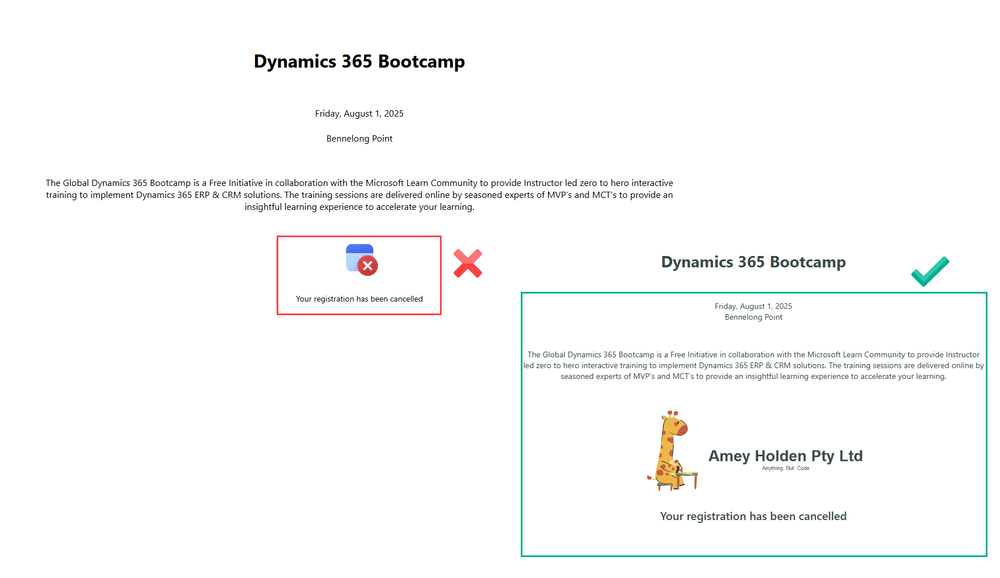This screenshot has width=1000, height=578.
Task: Click the large left 'Dynamics 365 Bootcamp' heading
Action: pos(359,61)
